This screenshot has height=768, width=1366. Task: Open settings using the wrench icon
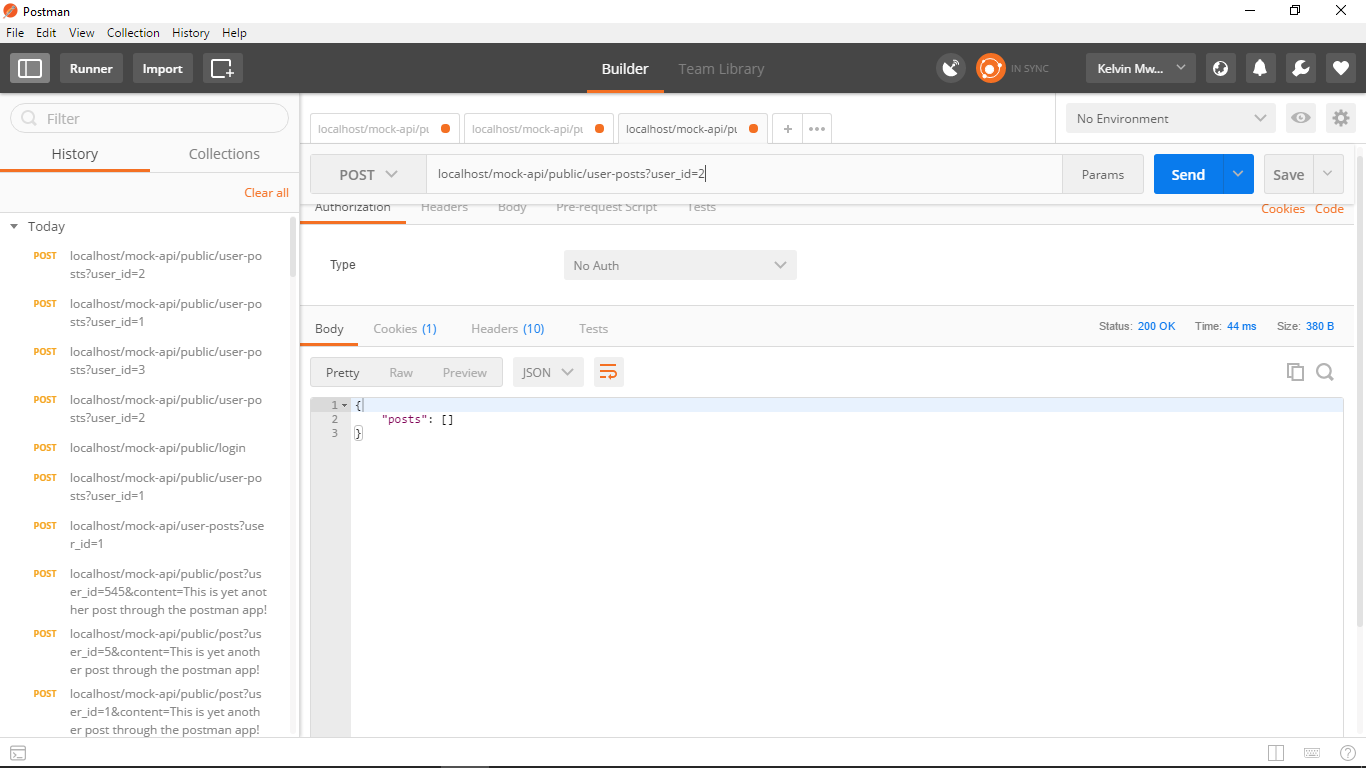(1299, 67)
